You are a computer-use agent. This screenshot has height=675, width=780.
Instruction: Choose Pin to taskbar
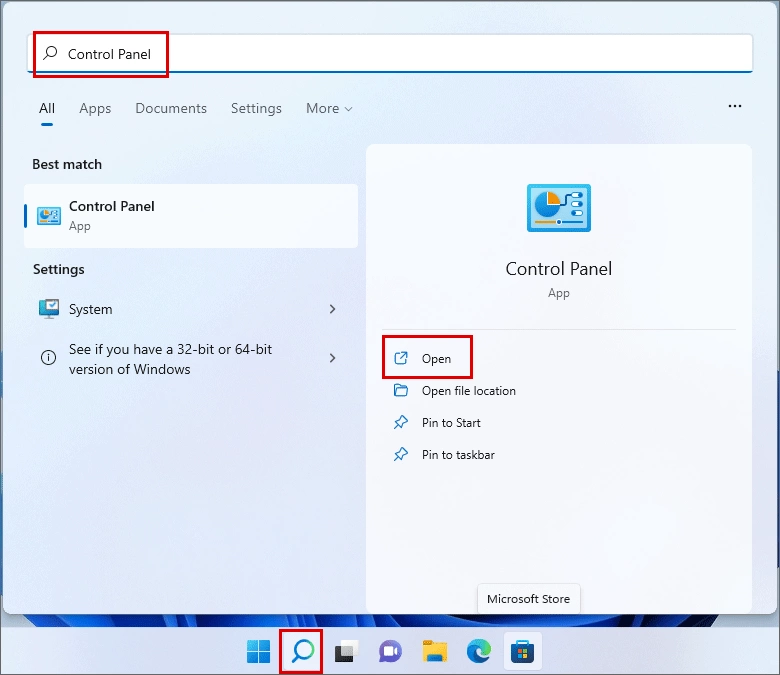tap(458, 455)
